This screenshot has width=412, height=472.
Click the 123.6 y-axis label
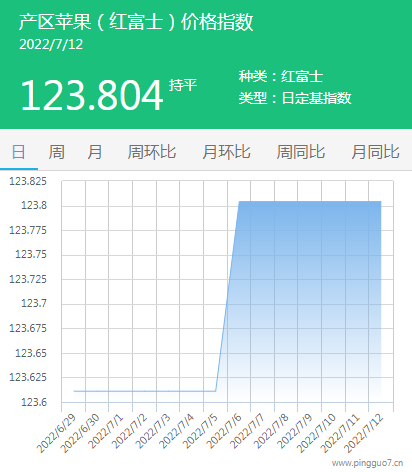coord(34,402)
